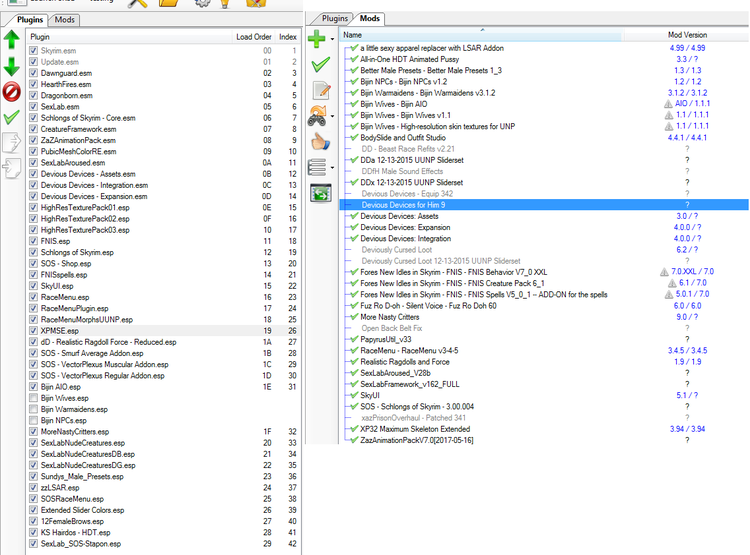Image resolution: width=750 pixels, height=555 pixels.
Task: Click version link 4.99 / 4.99 for LSAR mod
Action: point(687,48)
